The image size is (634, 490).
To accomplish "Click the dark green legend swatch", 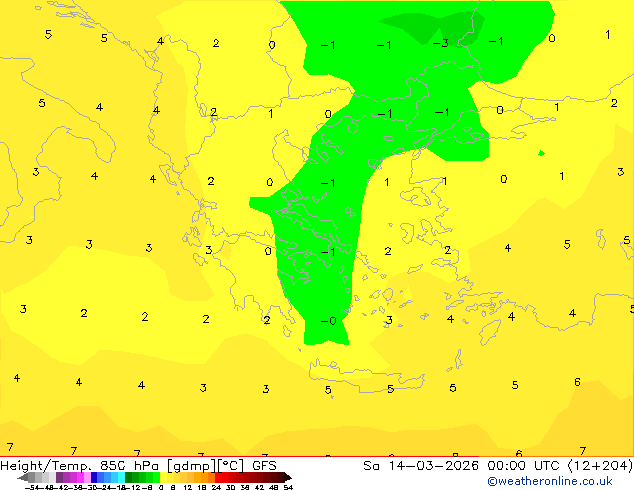I will click(129, 477).
